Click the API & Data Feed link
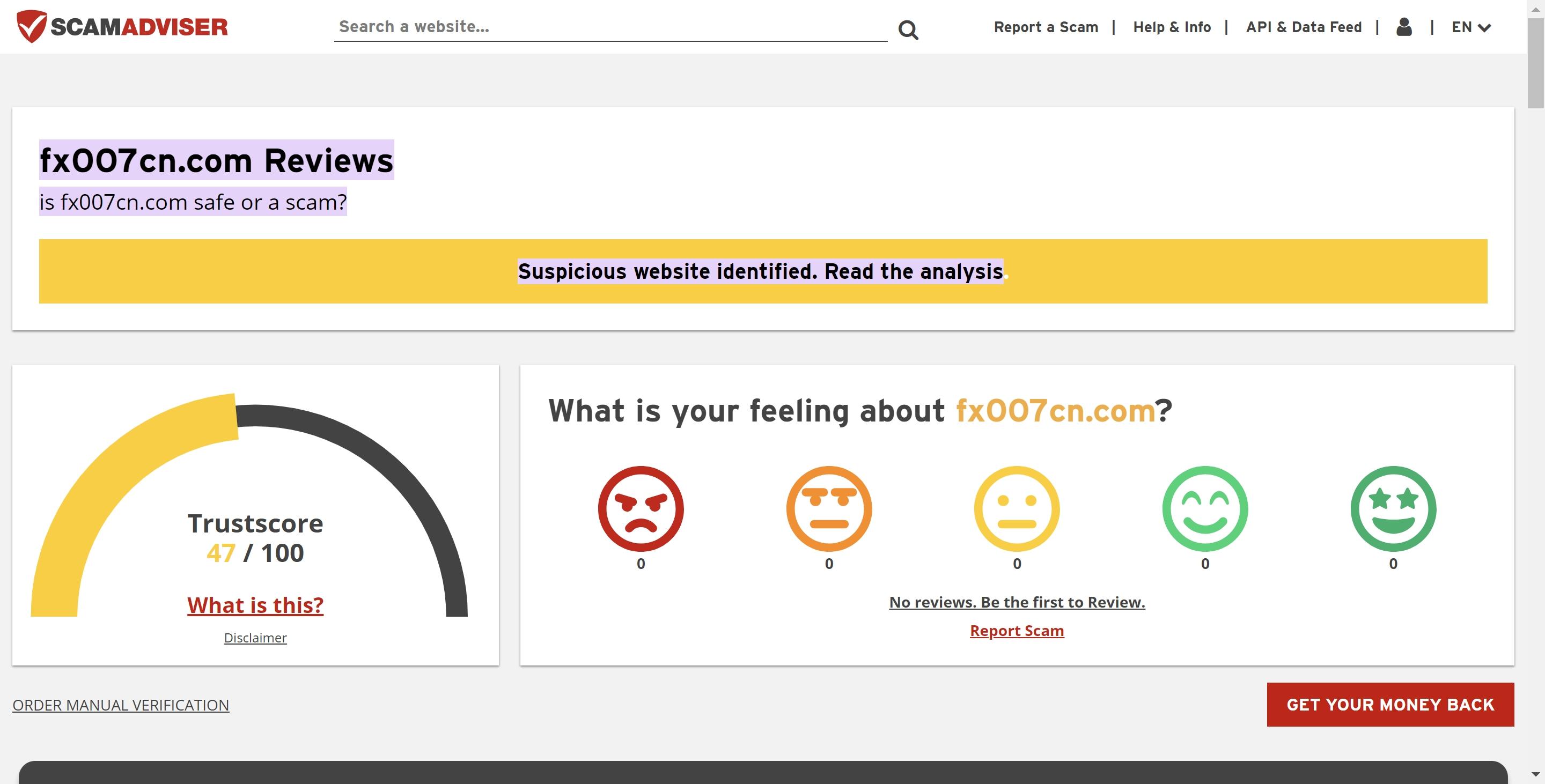Screen dimensions: 1545x784 click(x=1304, y=27)
